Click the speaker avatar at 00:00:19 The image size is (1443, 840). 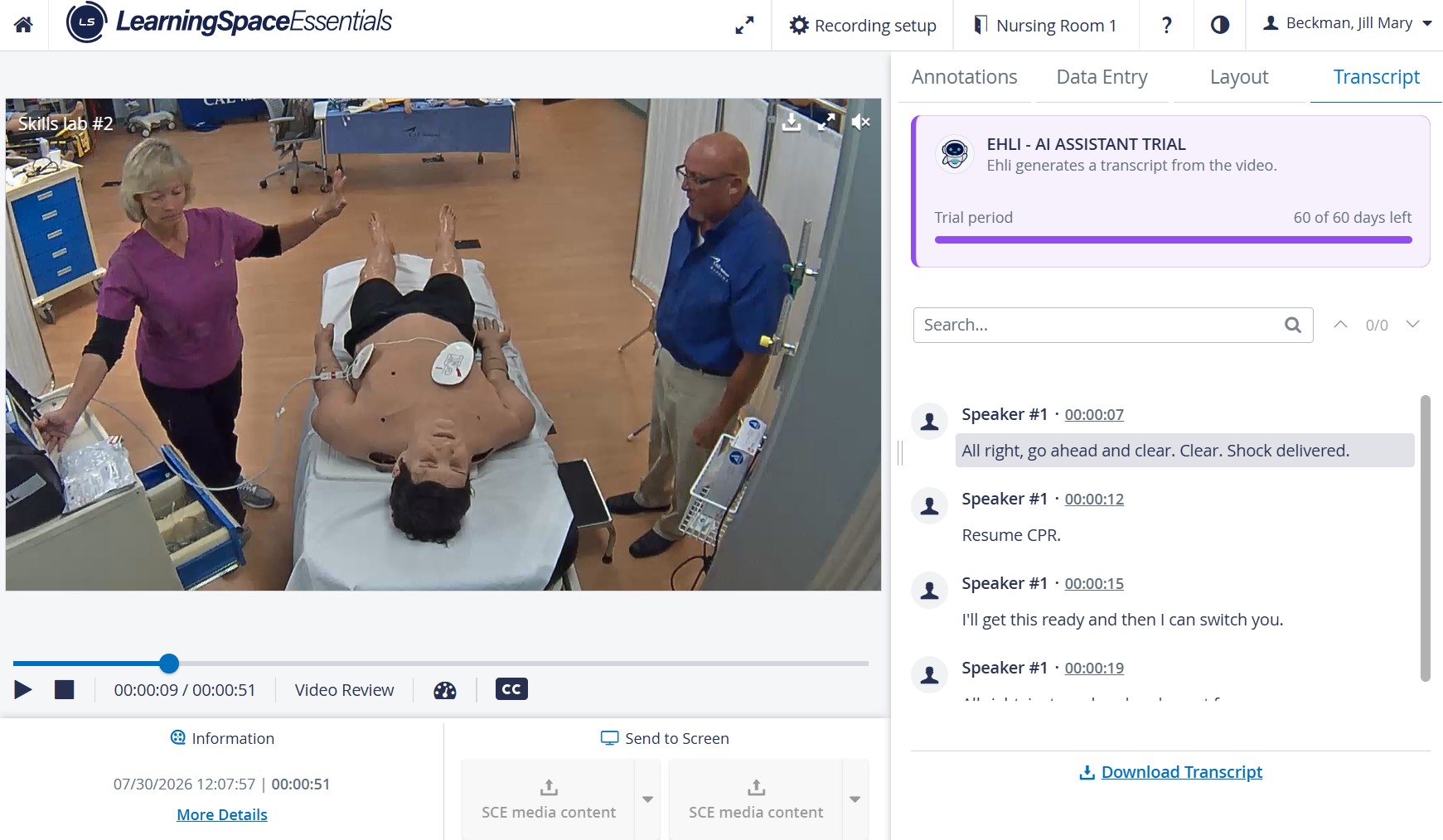930,675
